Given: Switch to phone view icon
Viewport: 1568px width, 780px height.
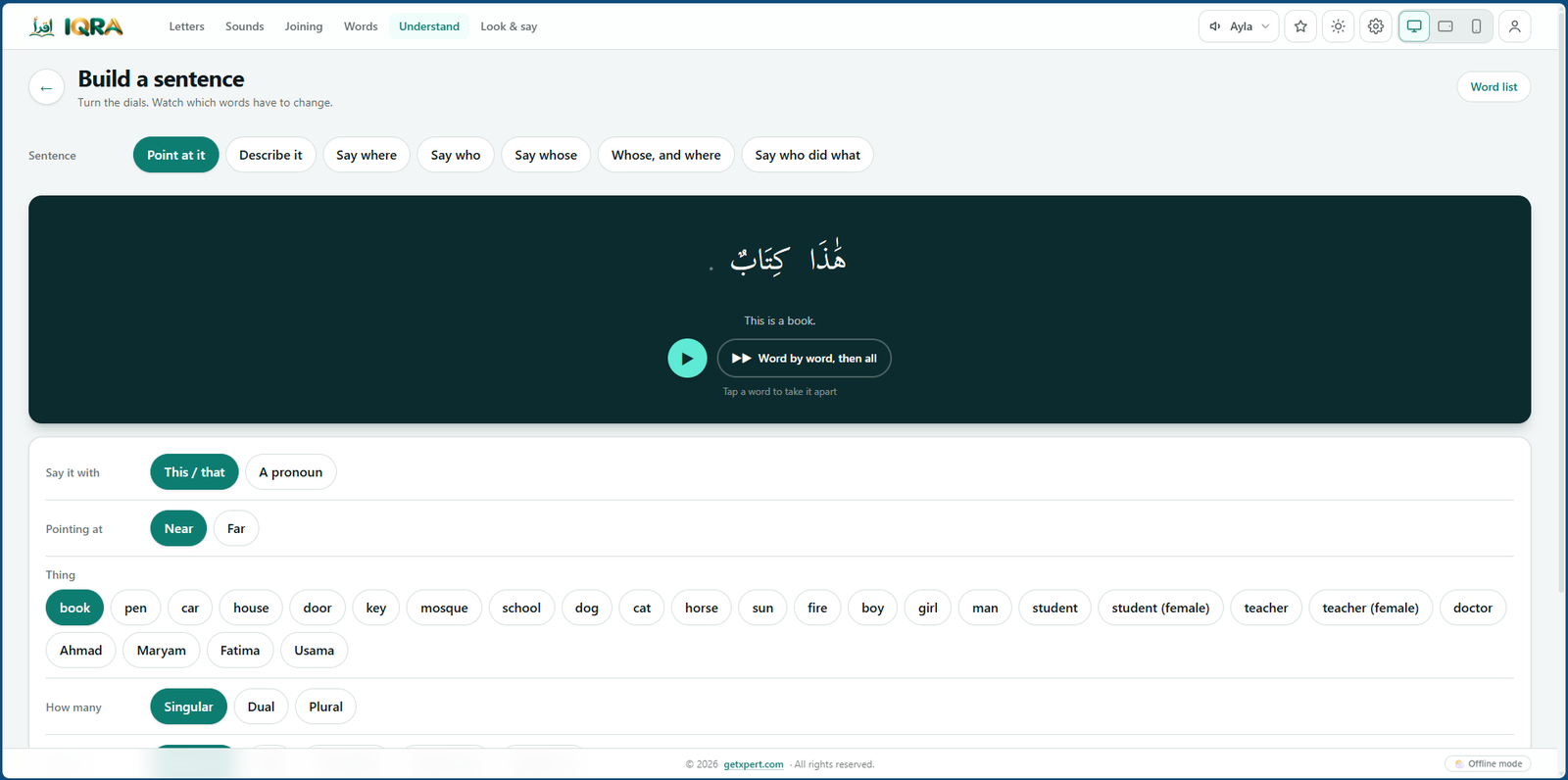Looking at the screenshot, I should (x=1476, y=26).
